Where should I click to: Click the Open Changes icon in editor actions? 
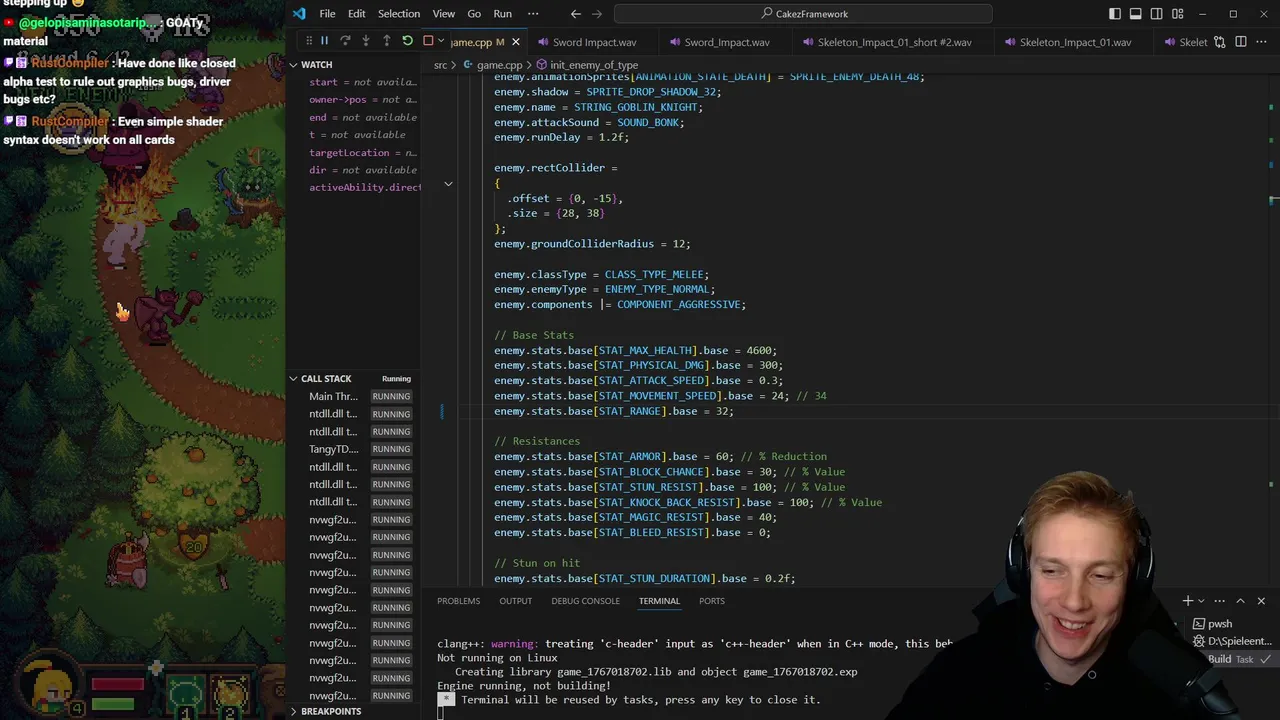[x=1219, y=42]
